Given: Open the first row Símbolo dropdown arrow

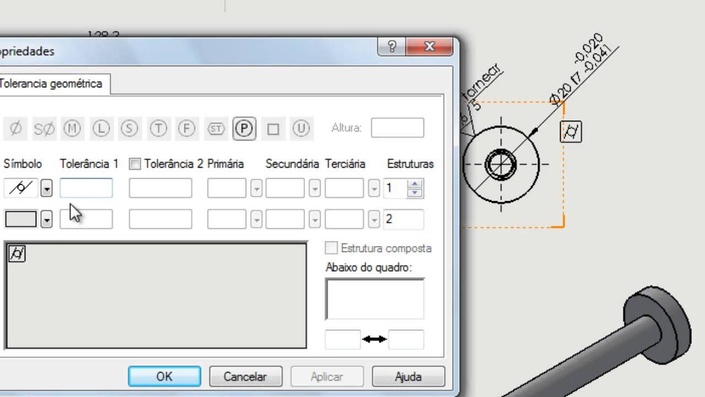Looking at the screenshot, I should 46,188.
